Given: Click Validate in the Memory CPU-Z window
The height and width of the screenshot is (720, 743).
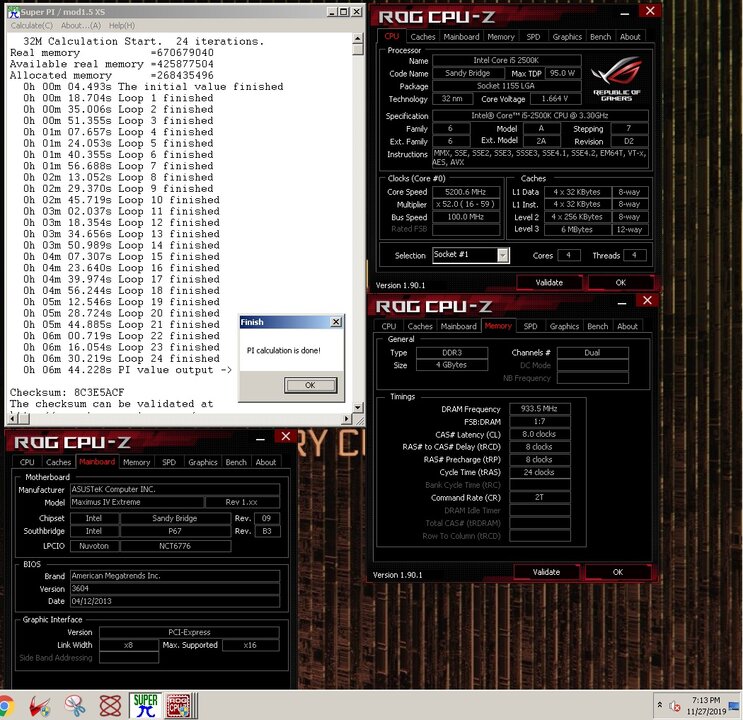Looking at the screenshot, I should (x=546, y=572).
